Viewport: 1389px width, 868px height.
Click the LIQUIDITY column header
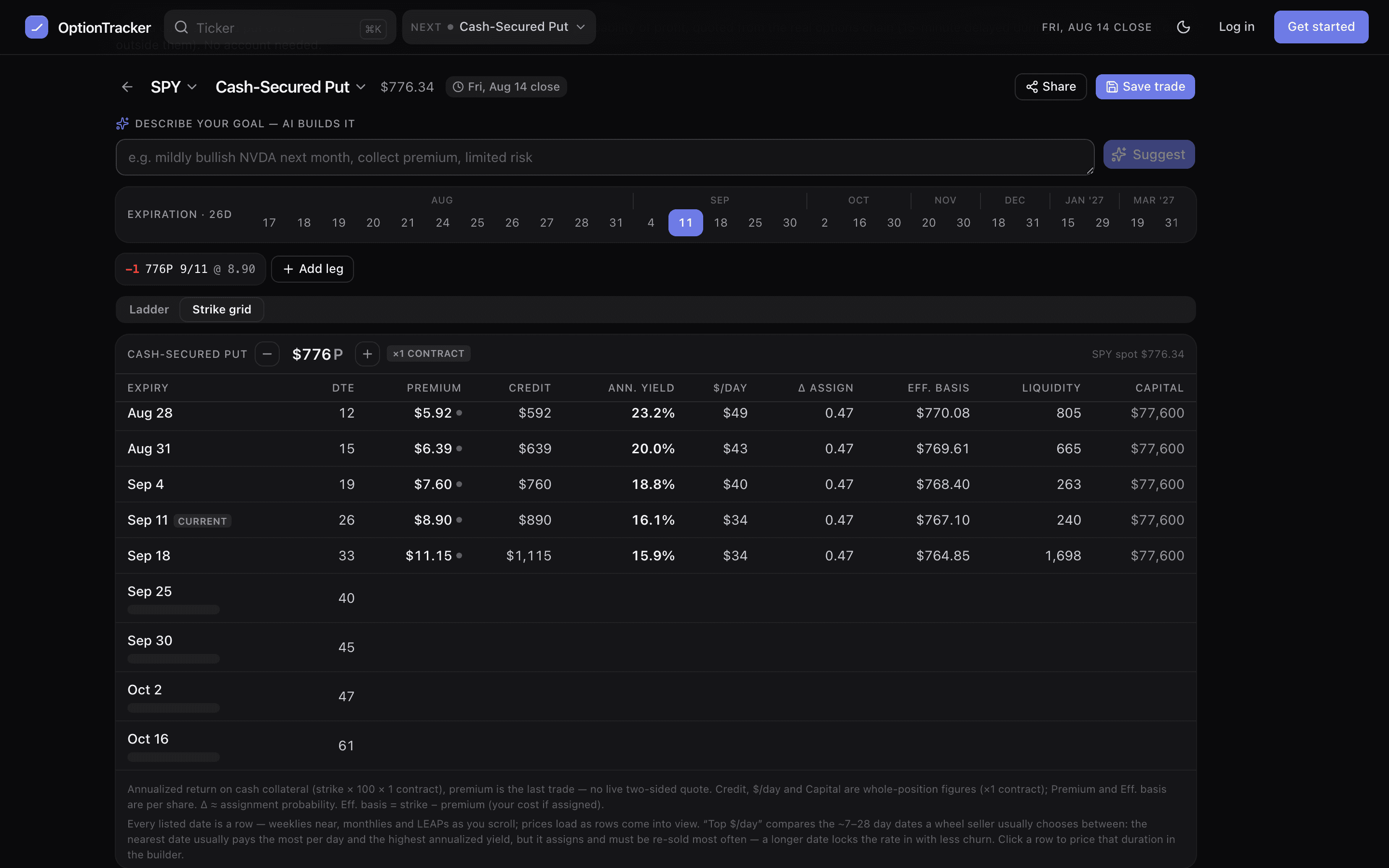coord(1051,388)
